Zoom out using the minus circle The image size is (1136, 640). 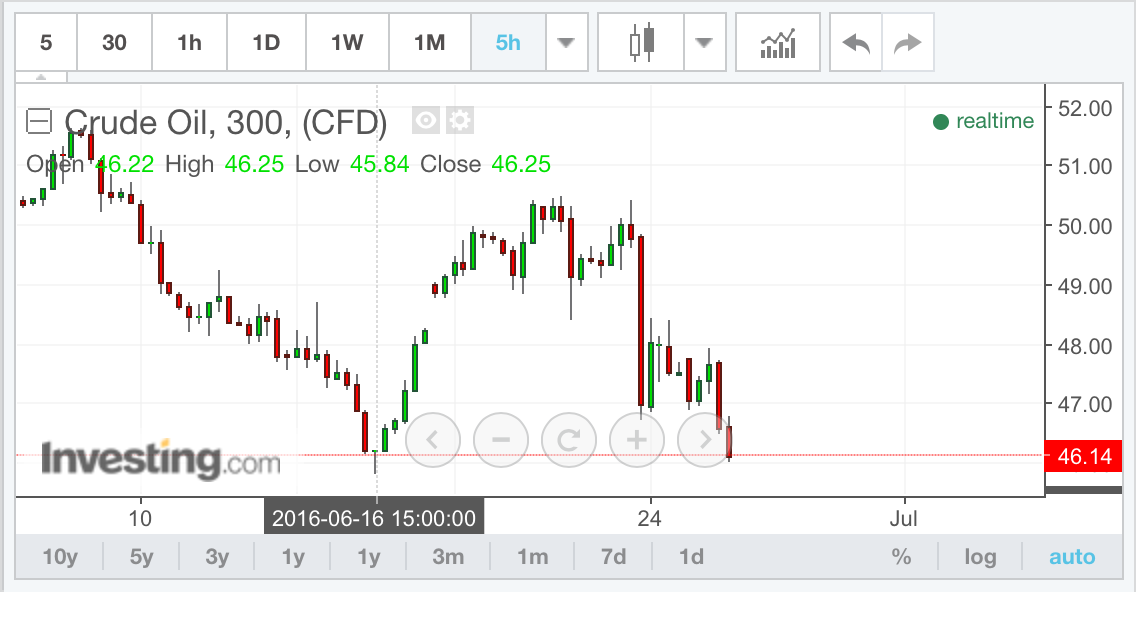click(500, 439)
